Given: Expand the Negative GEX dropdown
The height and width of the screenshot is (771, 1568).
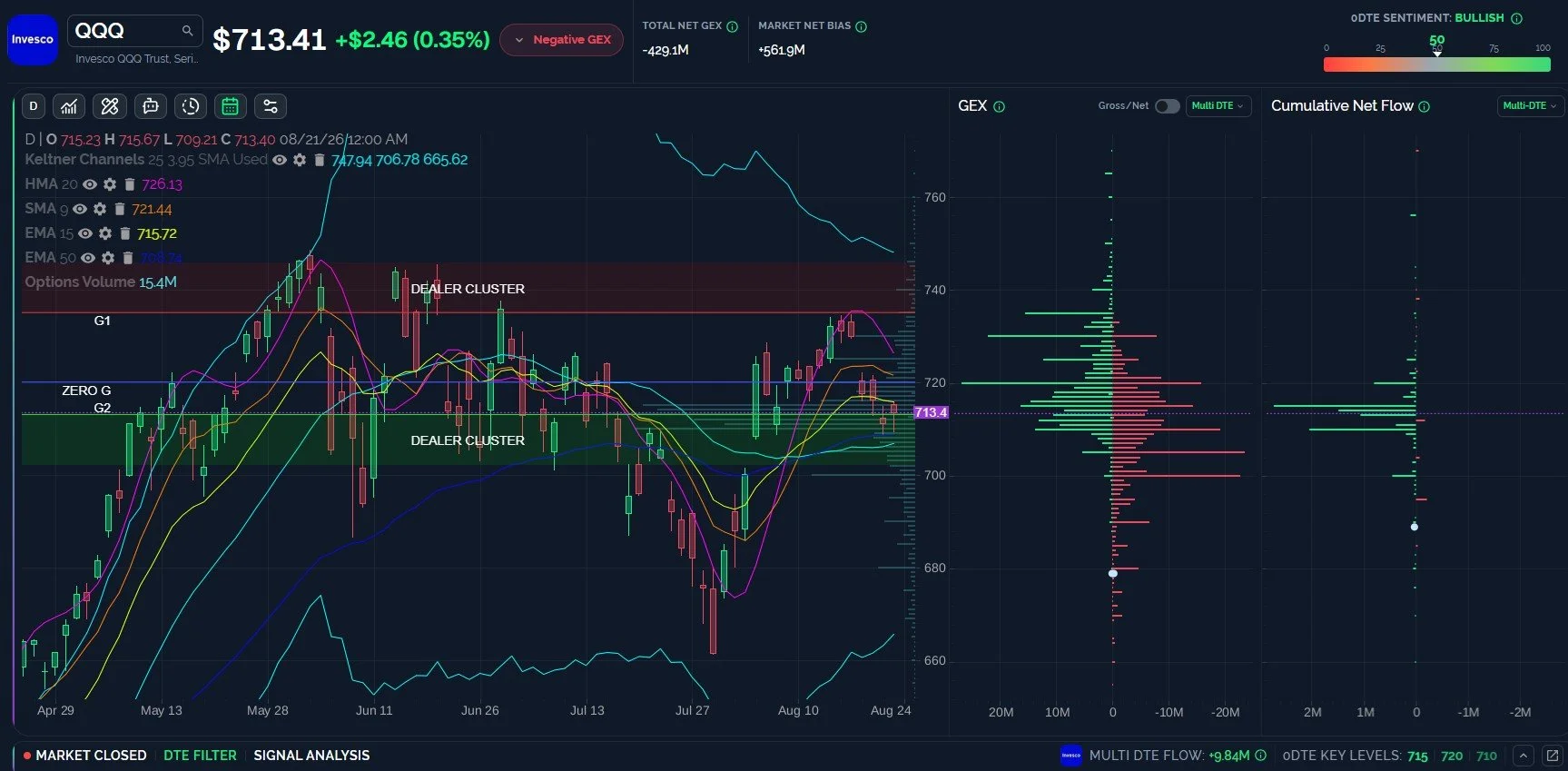Looking at the screenshot, I should coord(561,40).
